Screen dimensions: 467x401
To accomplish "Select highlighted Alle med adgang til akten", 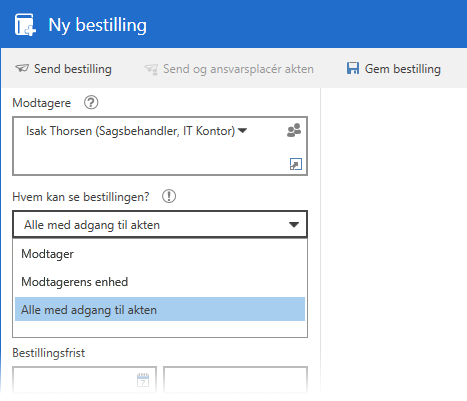I will coord(160,309).
